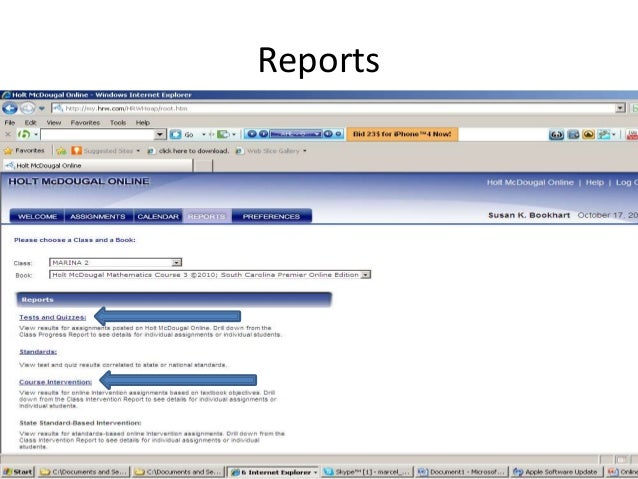Open Favorites center star button
Image resolution: width=638 pixels, height=479 pixels.
pos(24,151)
